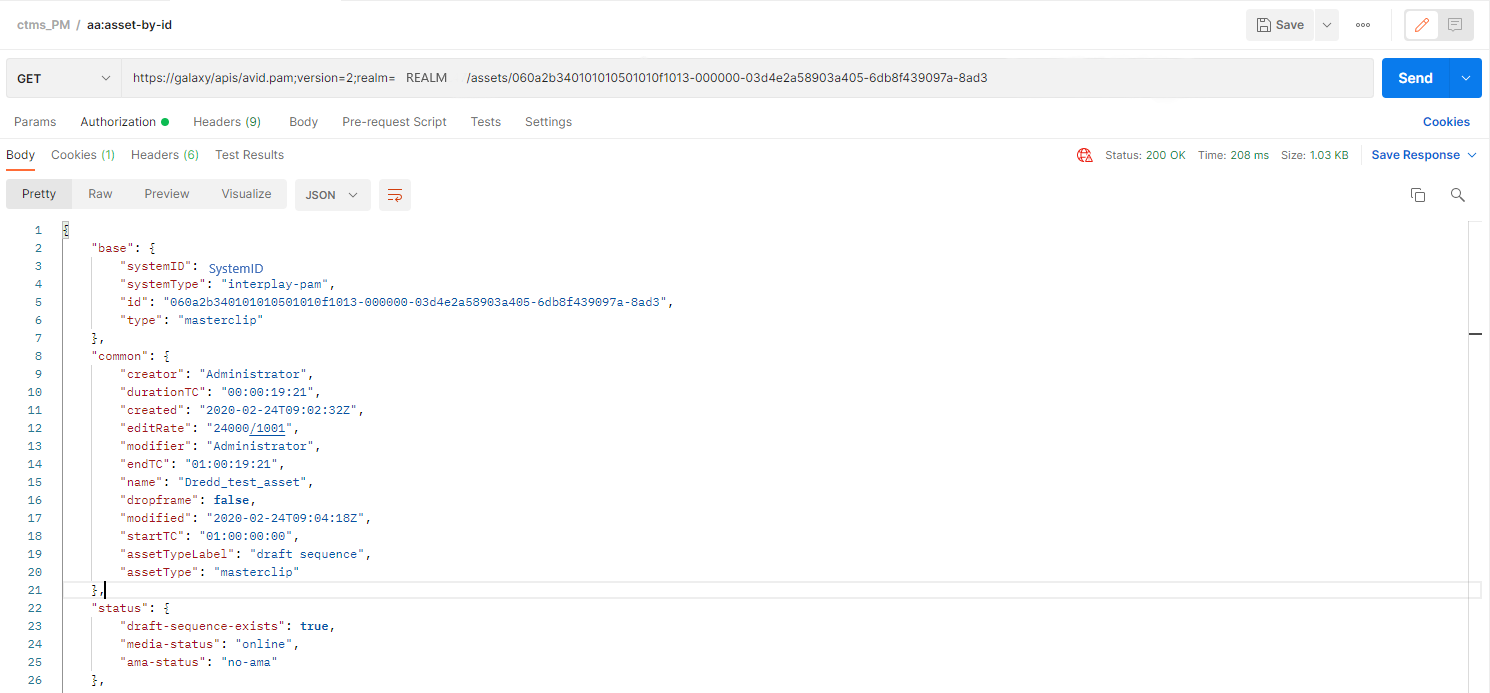Click the response vertical scrollbar
1490x693 pixels.
[1475, 456]
